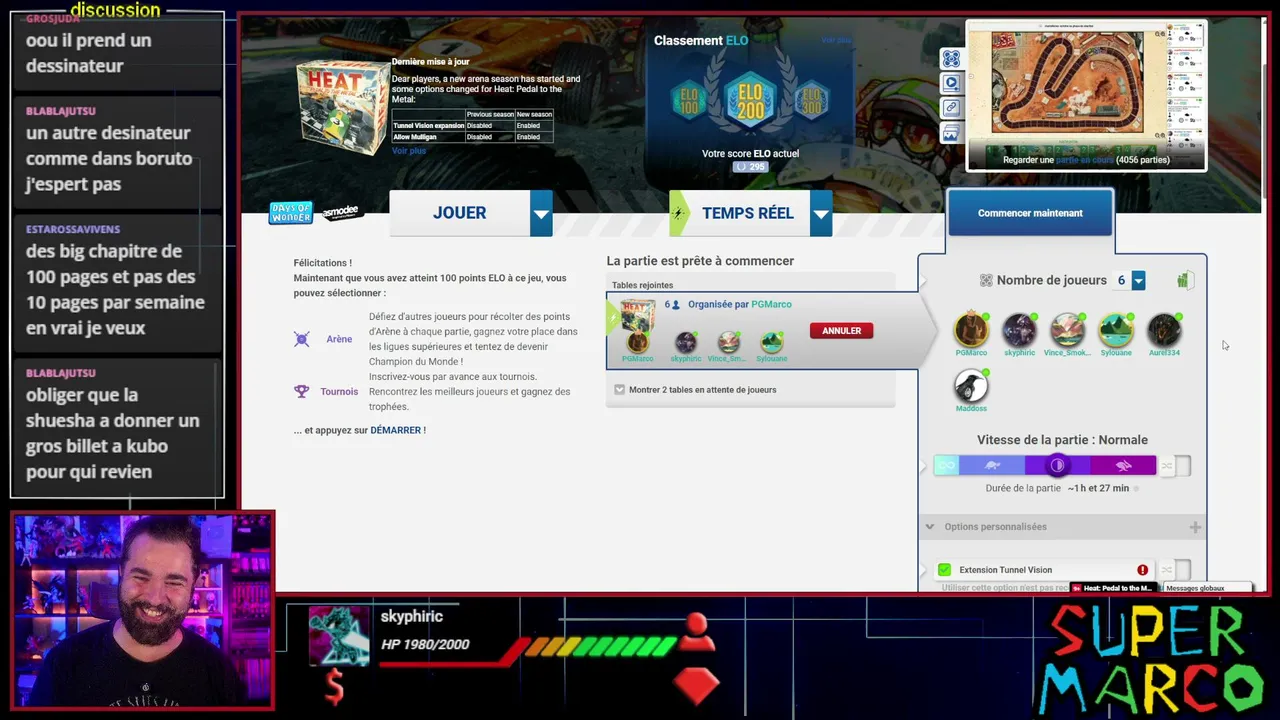Click the Heat box icon in joined table
The image size is (1280, 720).
tap(637, 314)
